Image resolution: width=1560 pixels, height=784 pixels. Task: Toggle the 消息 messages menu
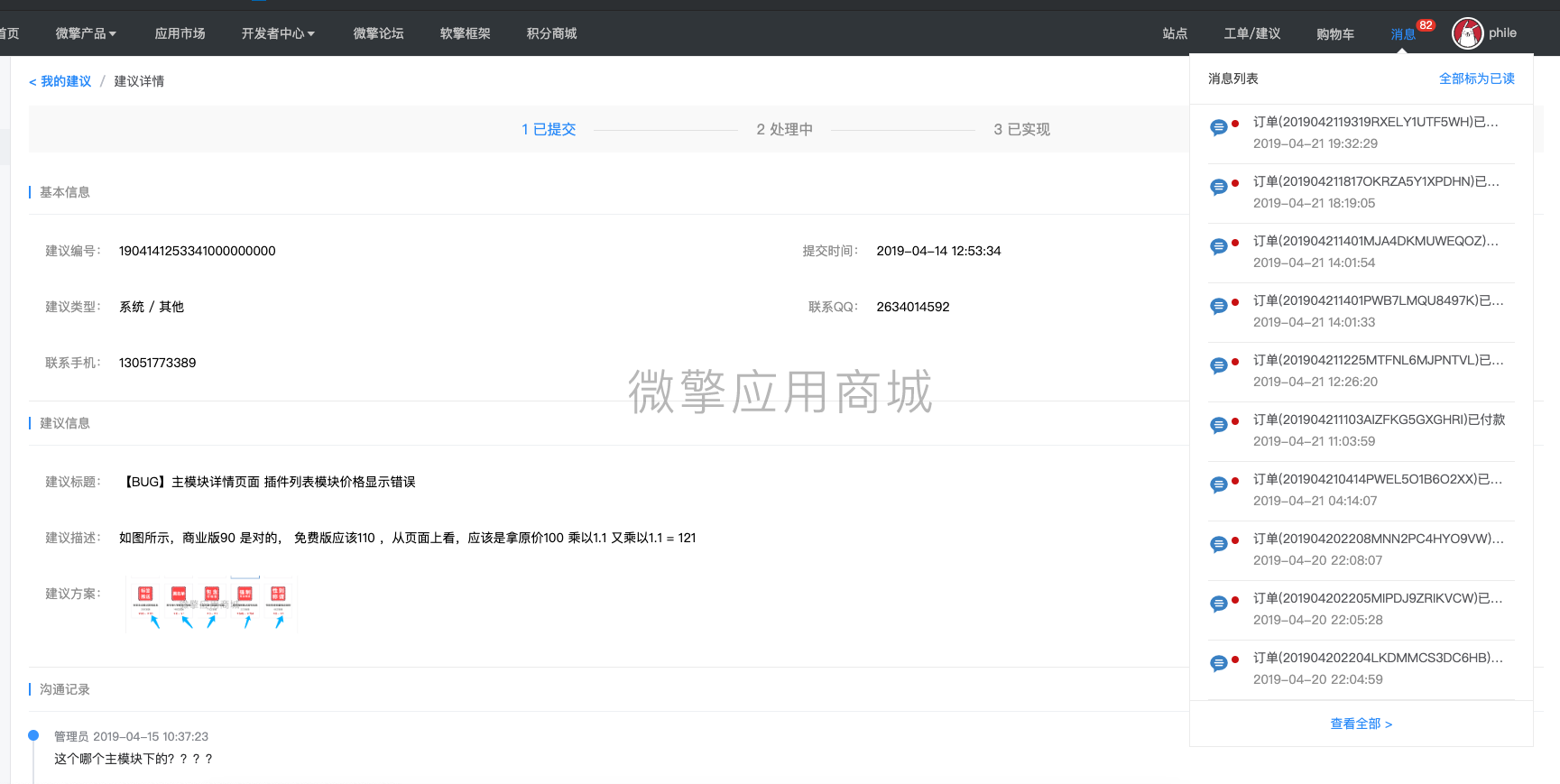[1403, 34]
